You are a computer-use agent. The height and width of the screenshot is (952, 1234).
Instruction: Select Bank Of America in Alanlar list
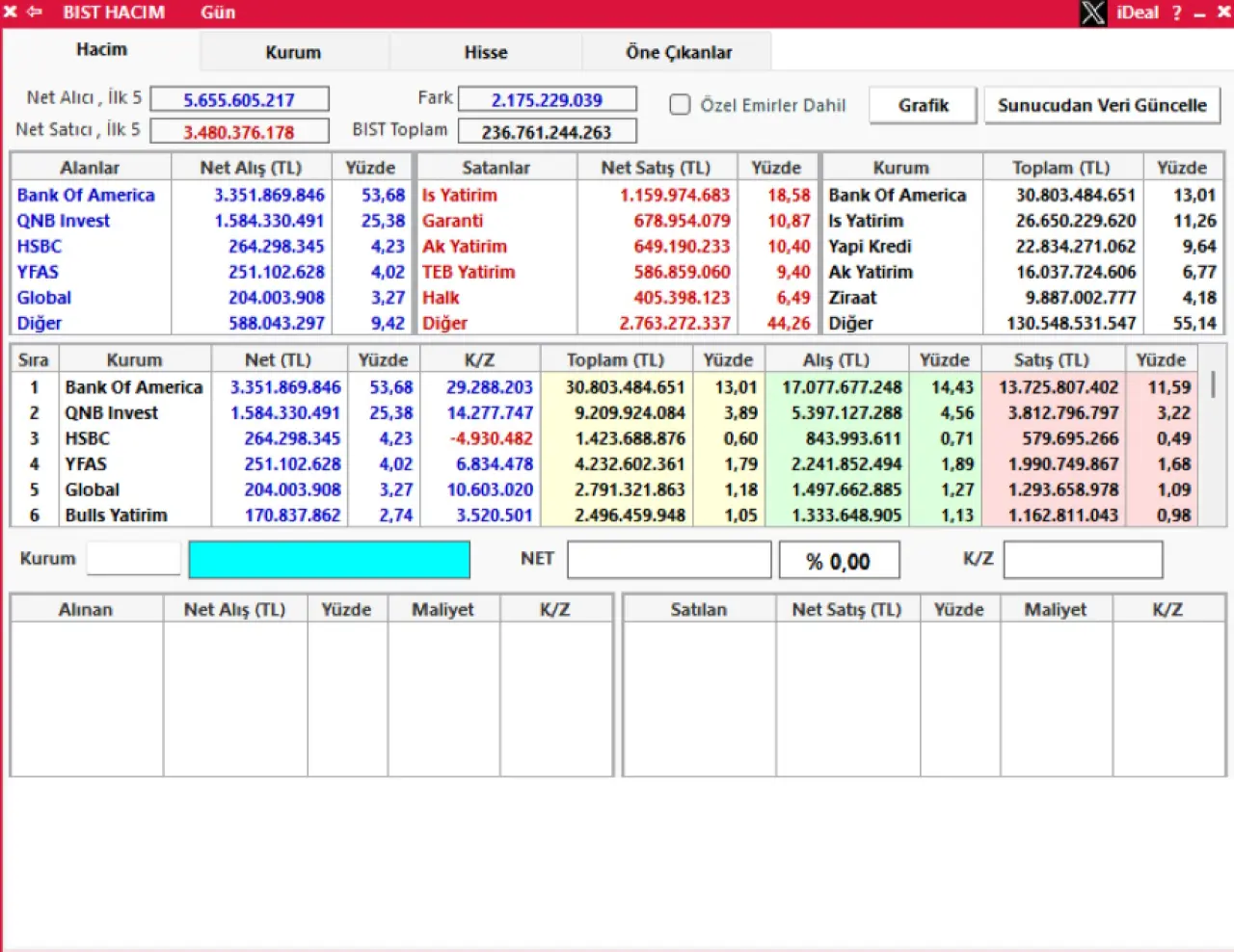click(86, 195)
